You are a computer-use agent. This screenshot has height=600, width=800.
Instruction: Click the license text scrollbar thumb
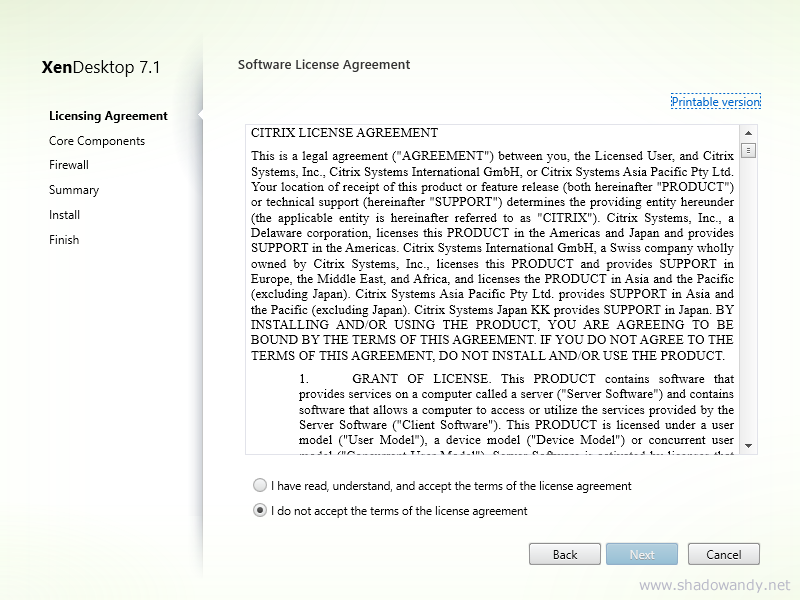[748, 151]
